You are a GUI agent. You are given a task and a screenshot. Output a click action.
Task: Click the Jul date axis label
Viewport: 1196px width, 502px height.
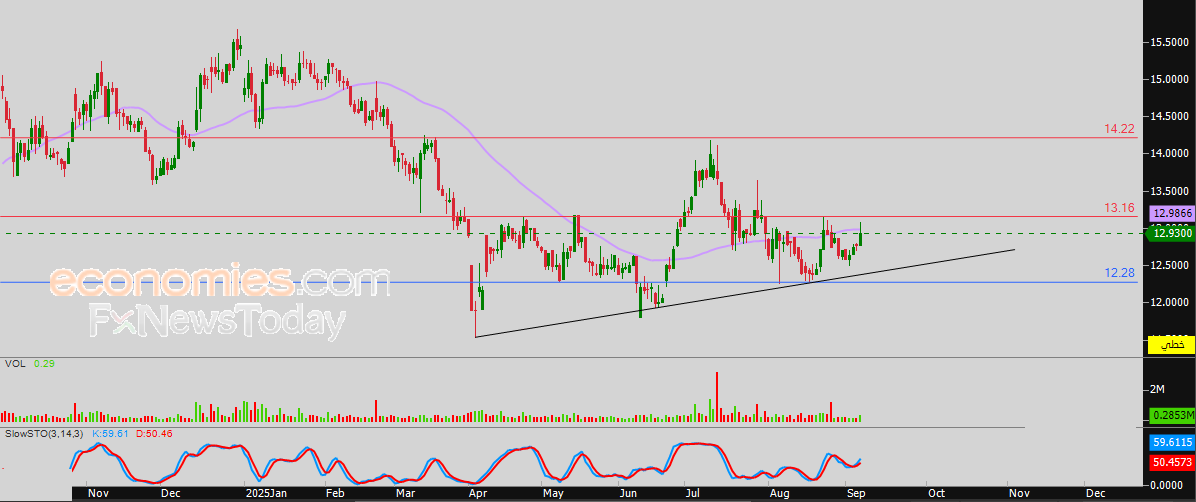pos(694,494)
